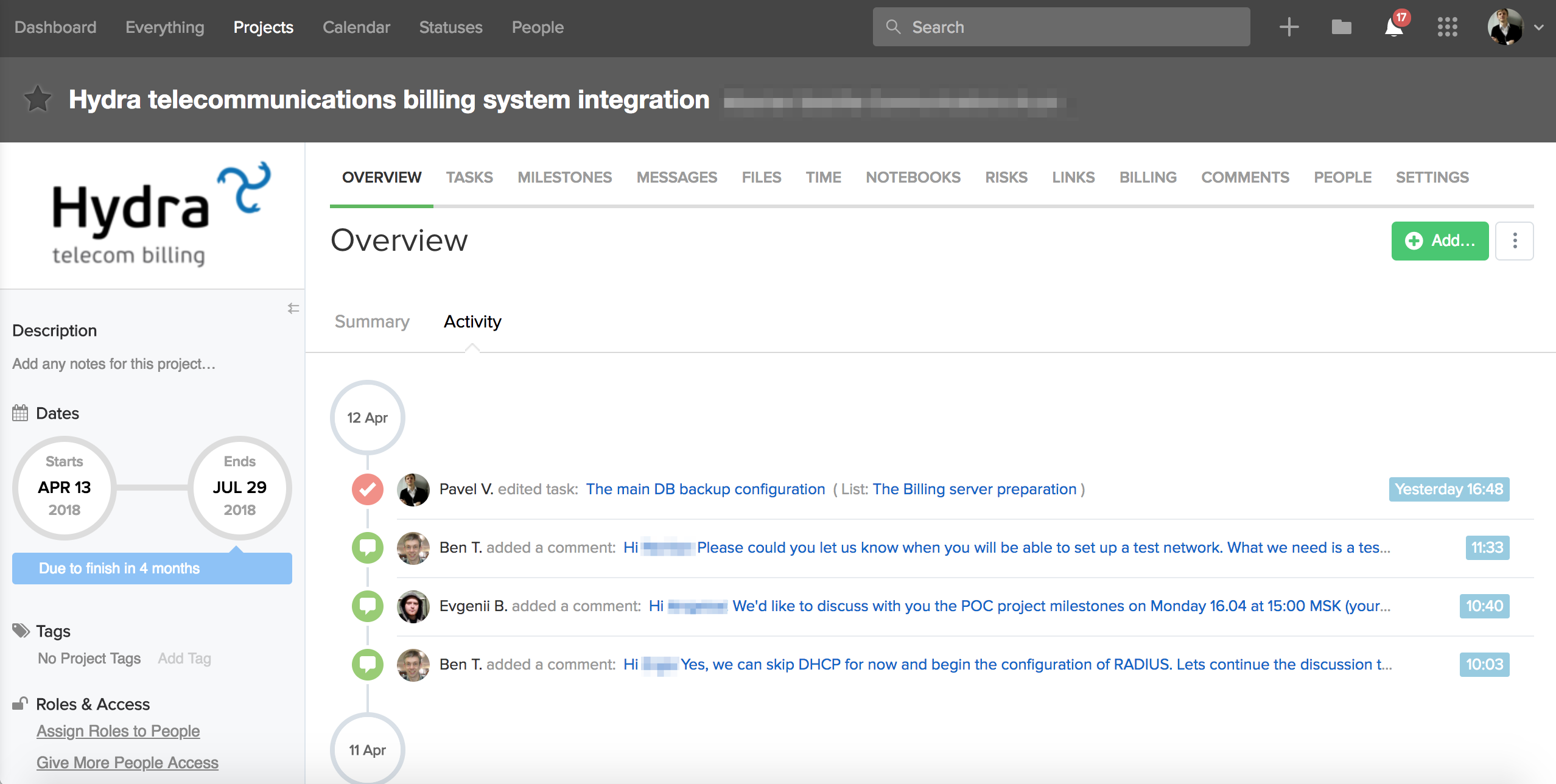Click the 12 Apr timeline marker
The height and width of the screenshot is (784, 1556).
point(368,418)
